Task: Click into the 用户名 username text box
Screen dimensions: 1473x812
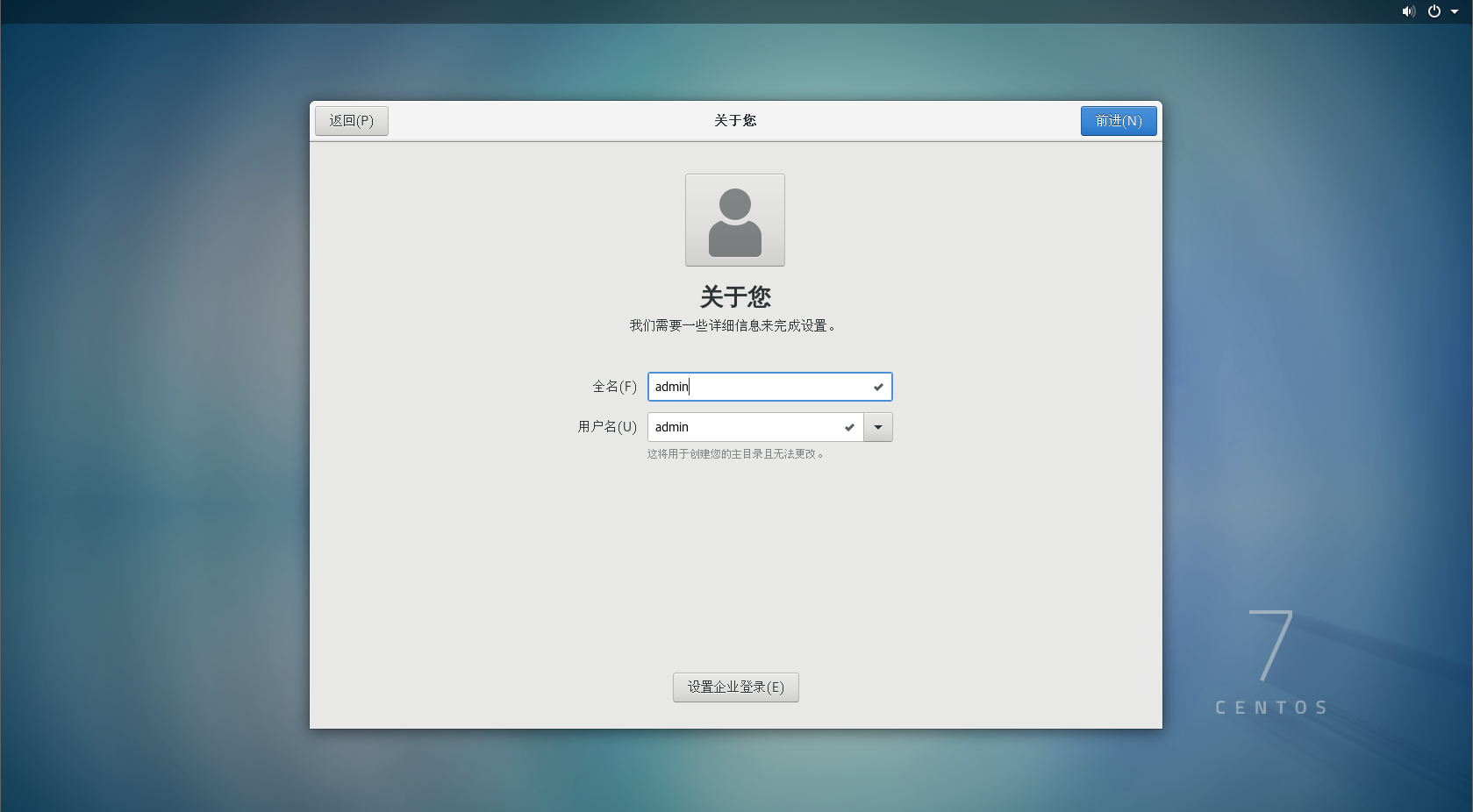Action: coord(746,427)
